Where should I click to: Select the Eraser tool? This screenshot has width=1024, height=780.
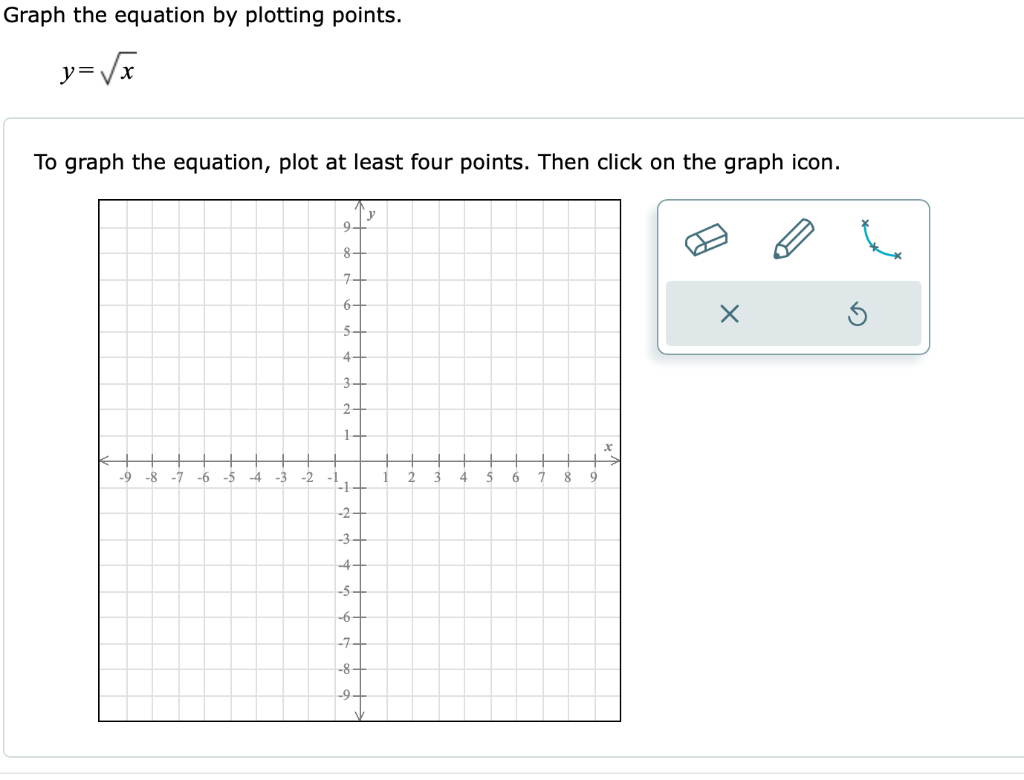706,240
